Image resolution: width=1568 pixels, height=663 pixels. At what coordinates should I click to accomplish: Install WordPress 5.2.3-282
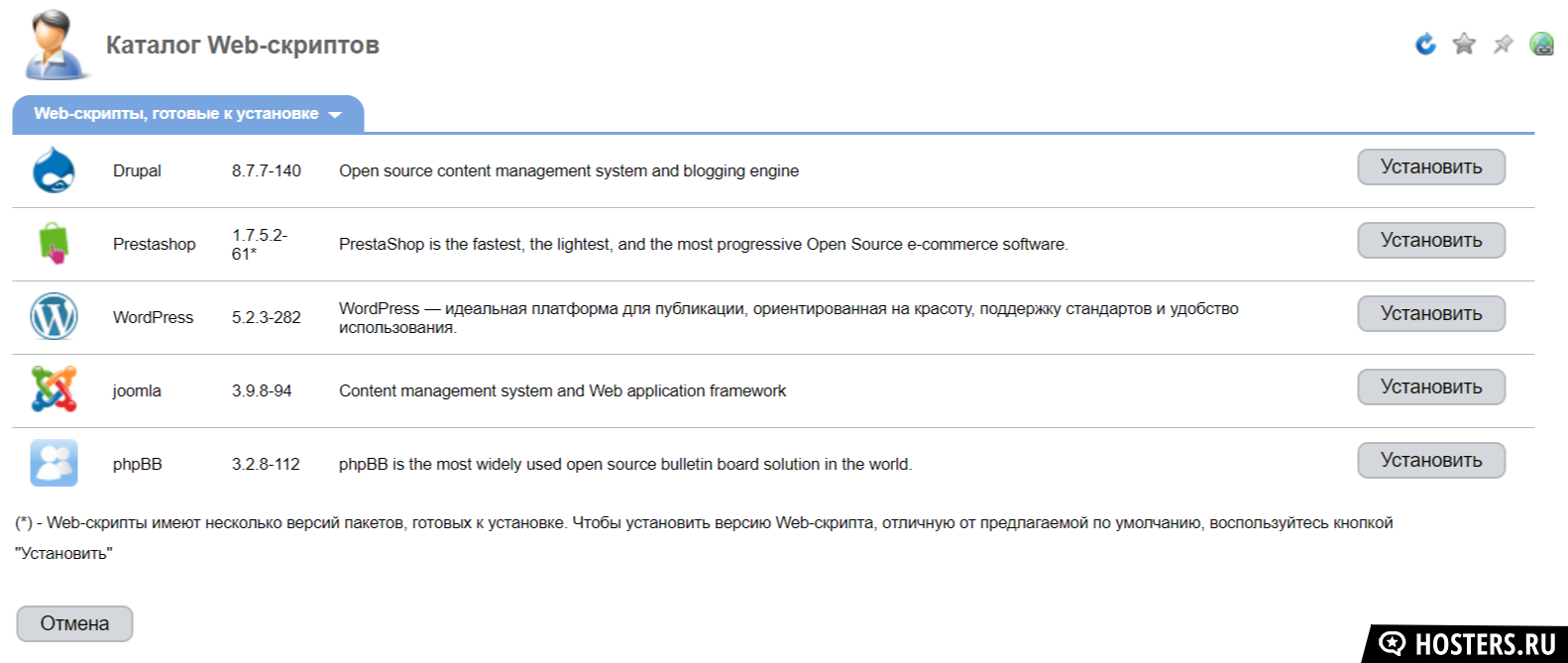tap(1430, 314)
